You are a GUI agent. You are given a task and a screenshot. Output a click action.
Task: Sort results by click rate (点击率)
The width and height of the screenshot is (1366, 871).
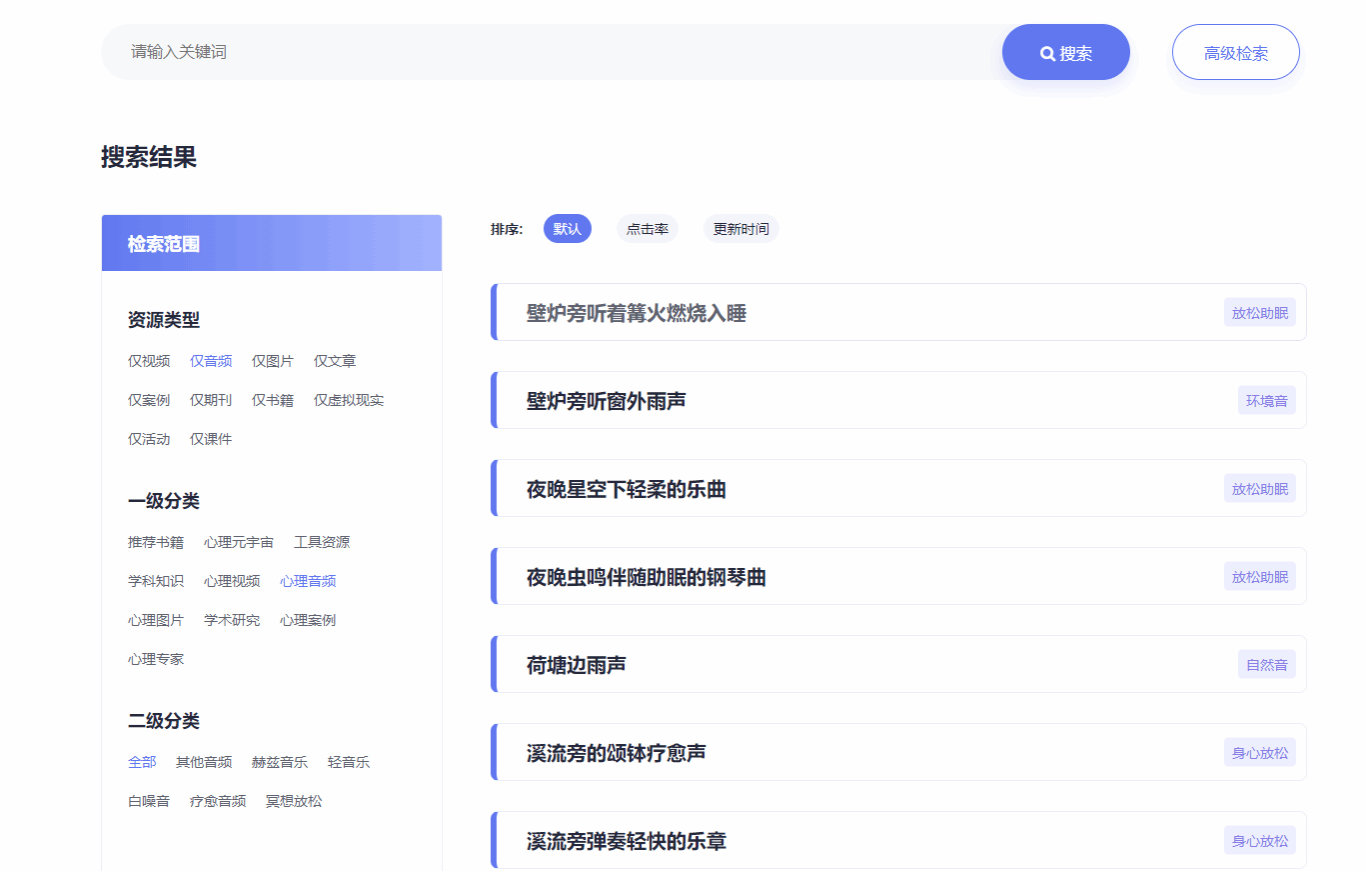tap(647, 229)
